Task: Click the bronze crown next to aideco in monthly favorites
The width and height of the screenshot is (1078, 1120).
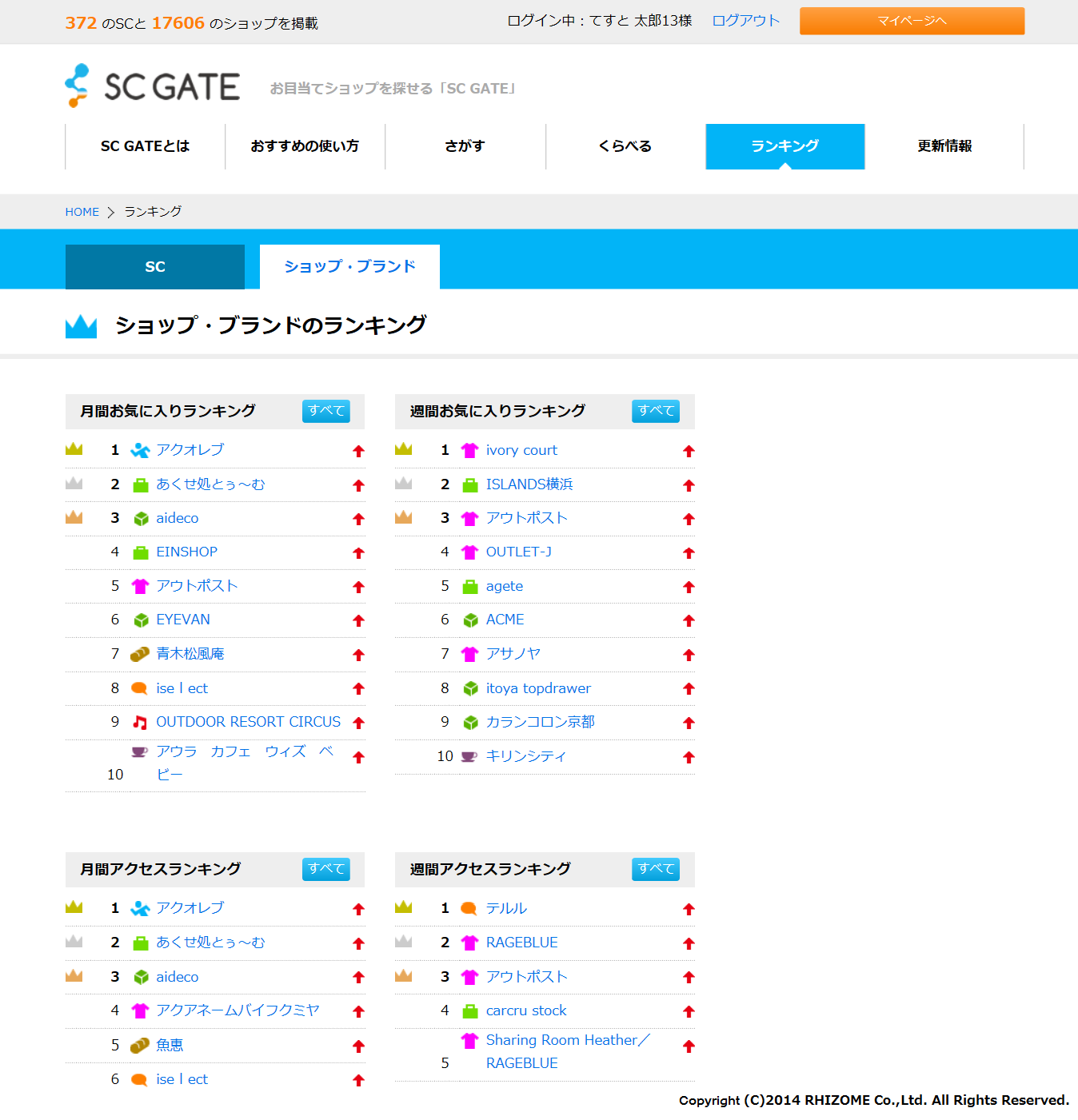Action: pyautogui.click(x=74, y=517)
